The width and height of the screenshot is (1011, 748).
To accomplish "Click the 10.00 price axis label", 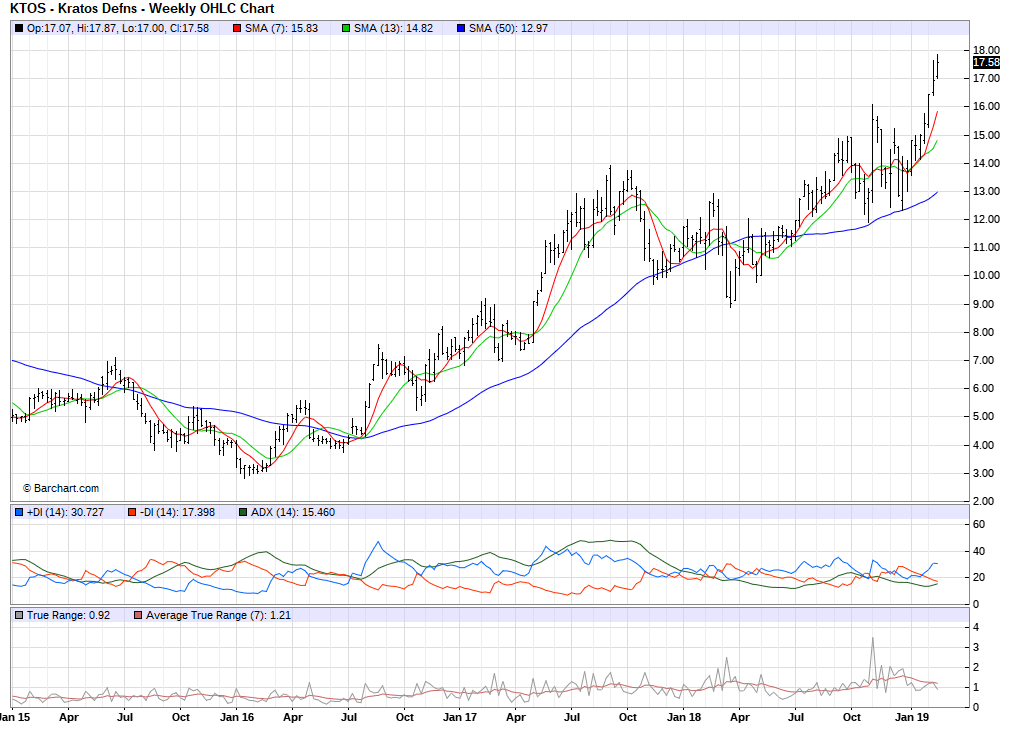I will point(986,275).
